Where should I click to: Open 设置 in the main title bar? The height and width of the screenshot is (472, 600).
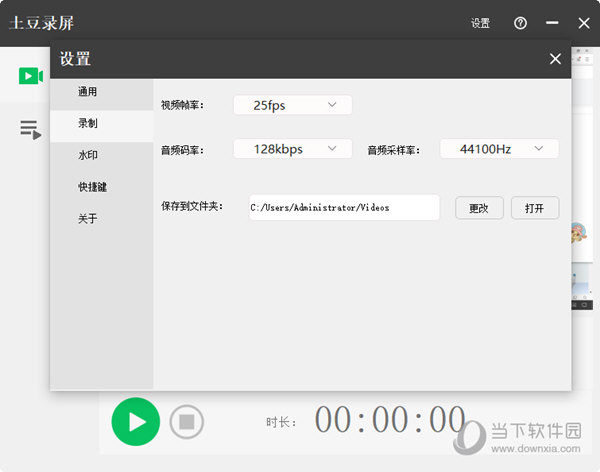480,23
